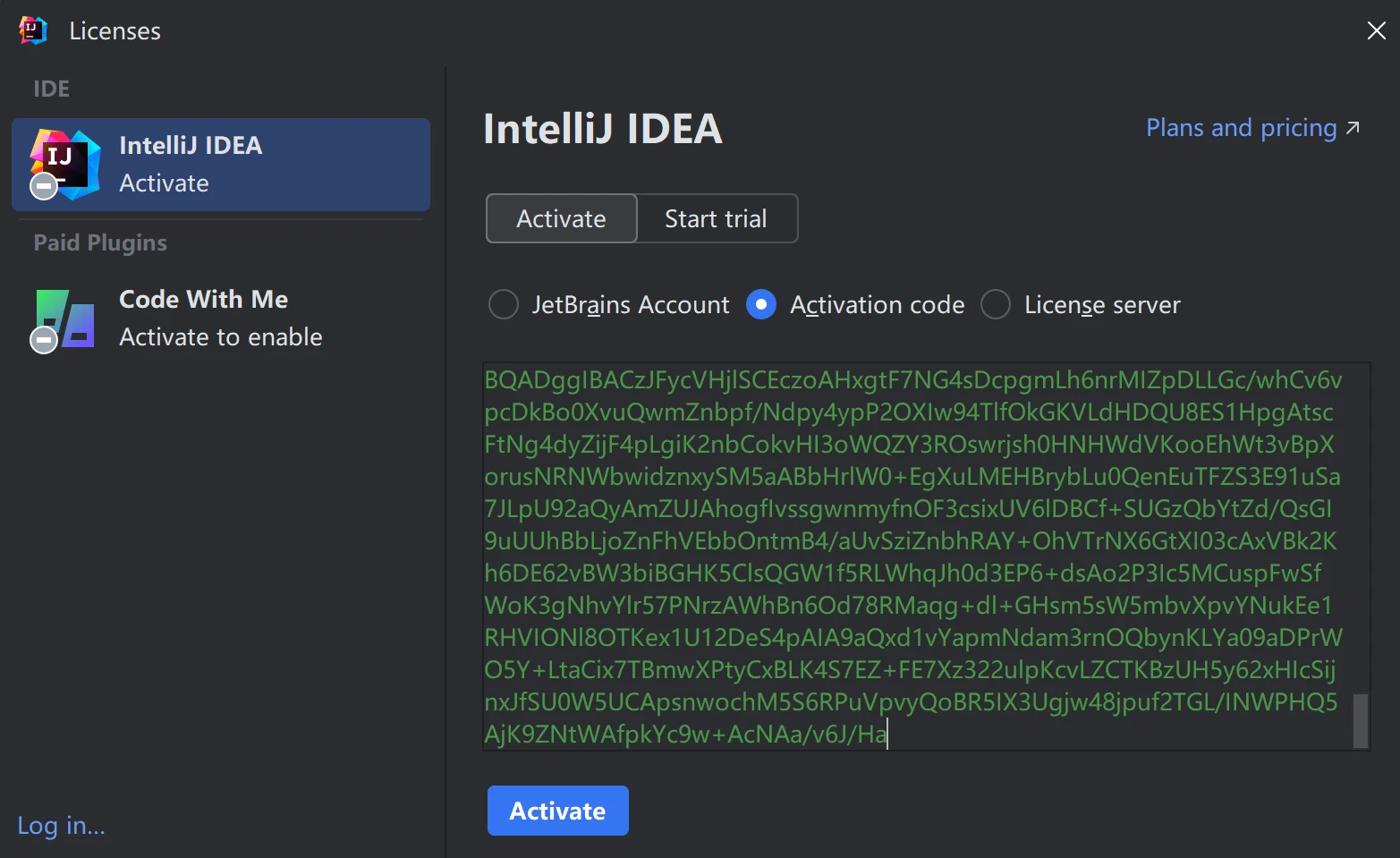Screen dimensions: 1400x858
Task: Choose the Activation code radio option
Action: click(x=761, y=305)
